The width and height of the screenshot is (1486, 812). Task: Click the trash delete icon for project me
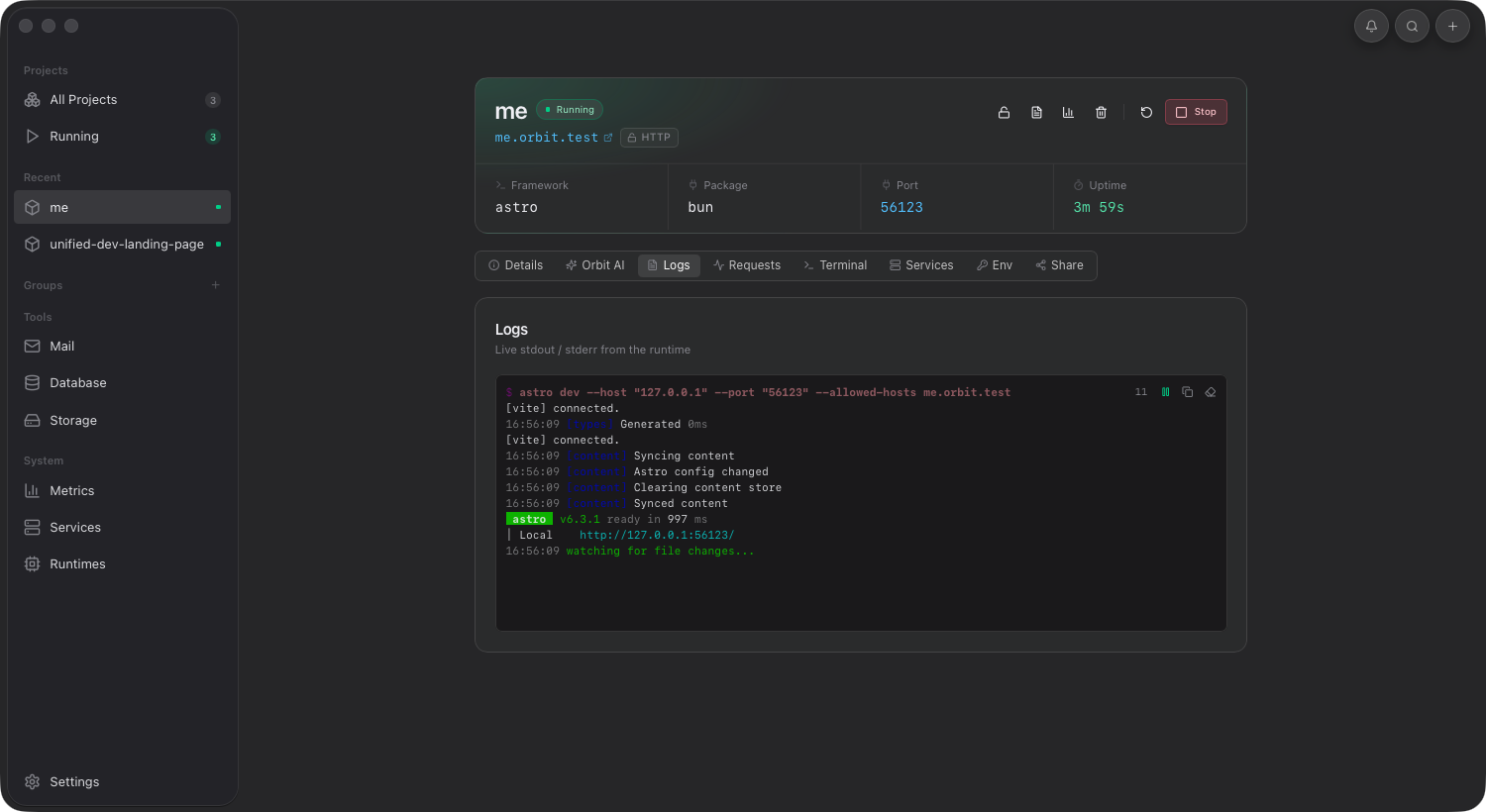click(1101, 112)
